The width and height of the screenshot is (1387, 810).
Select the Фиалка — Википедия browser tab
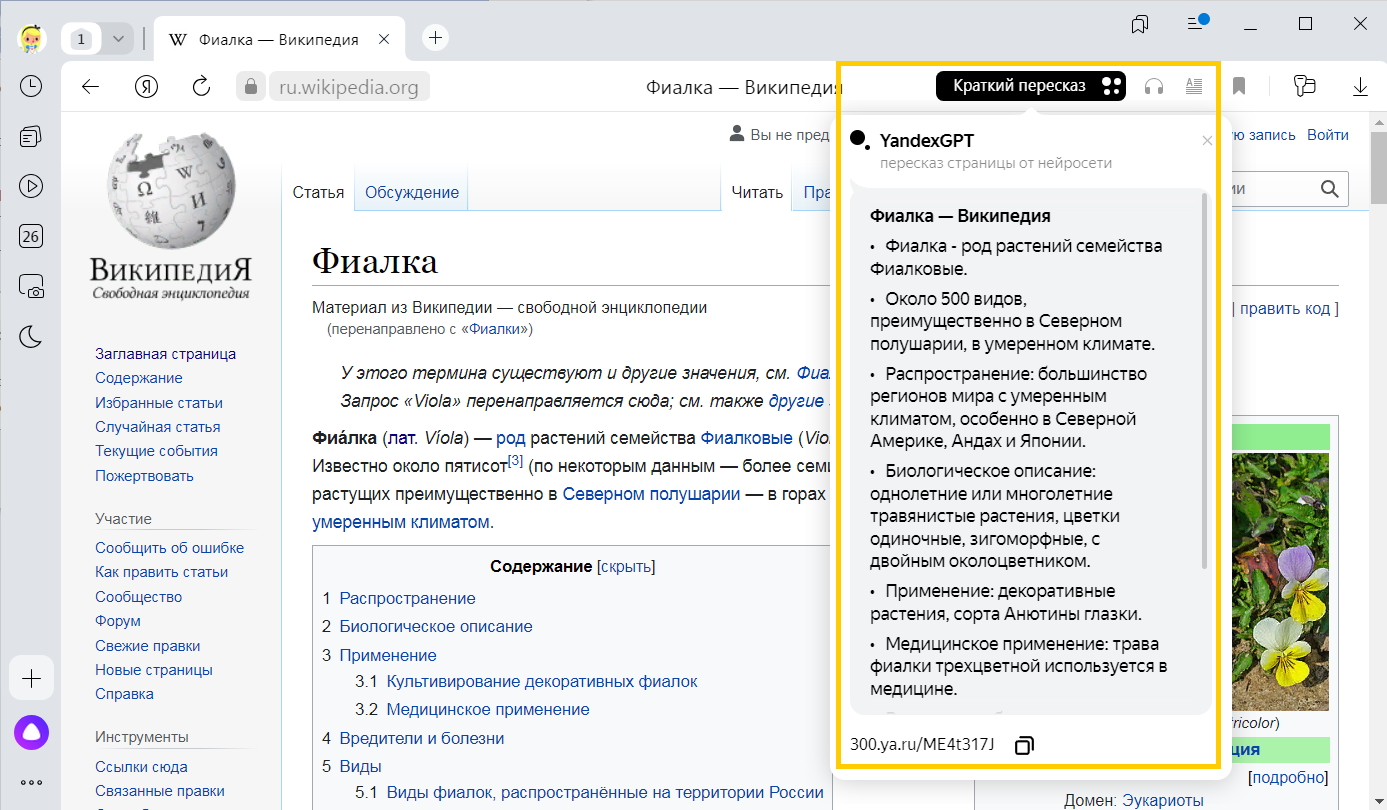coord(280,39)
